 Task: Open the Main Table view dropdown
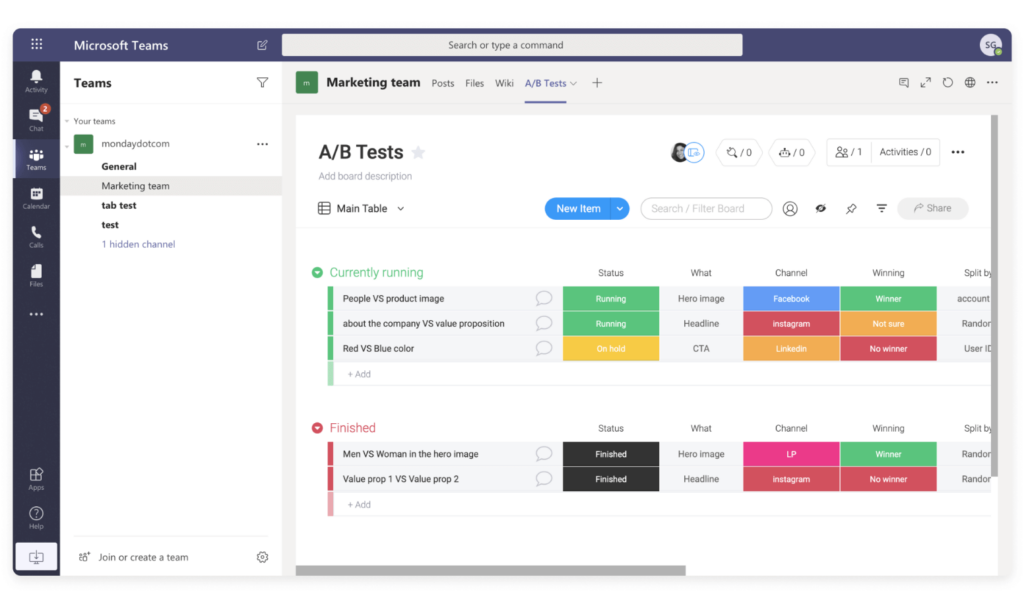pyautogui.click(x=361, y=208)
